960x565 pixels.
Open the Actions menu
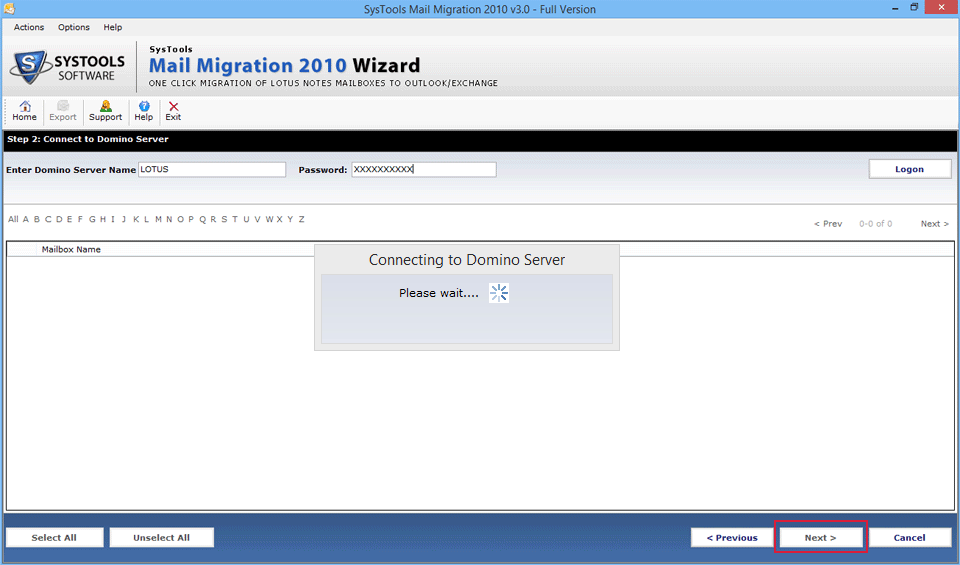click(x=29, y=27)
